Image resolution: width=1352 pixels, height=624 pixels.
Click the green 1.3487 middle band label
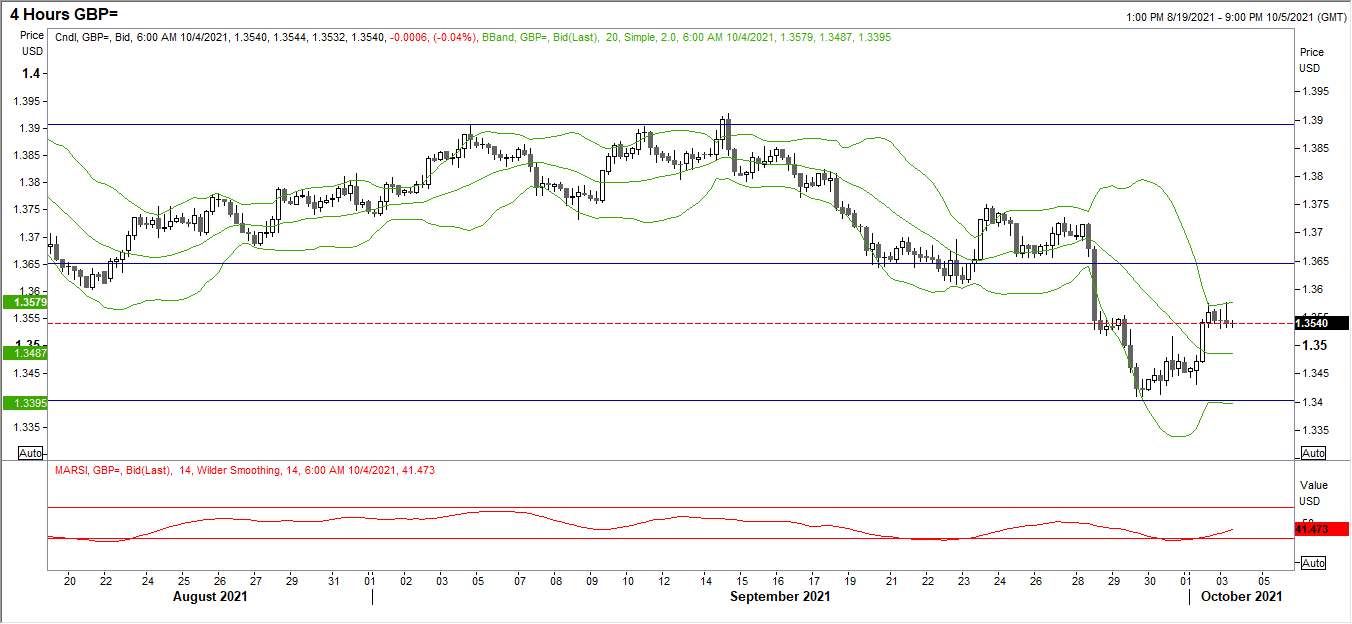(22, 353)
